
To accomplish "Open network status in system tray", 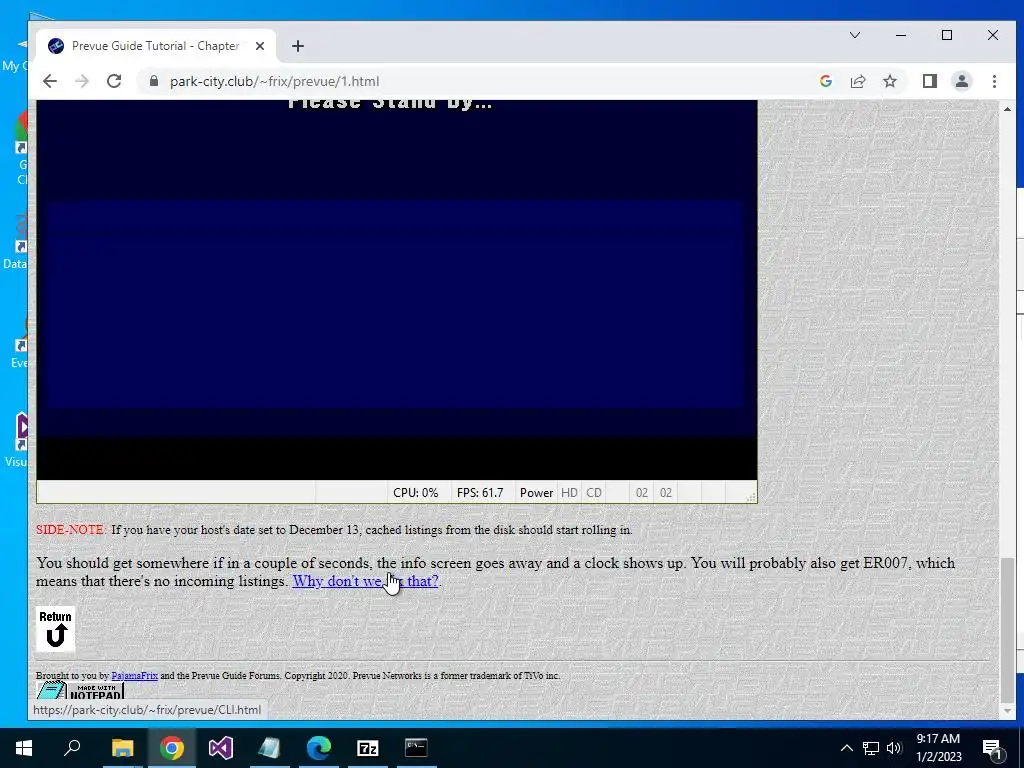I will click(x=871, y=748).
